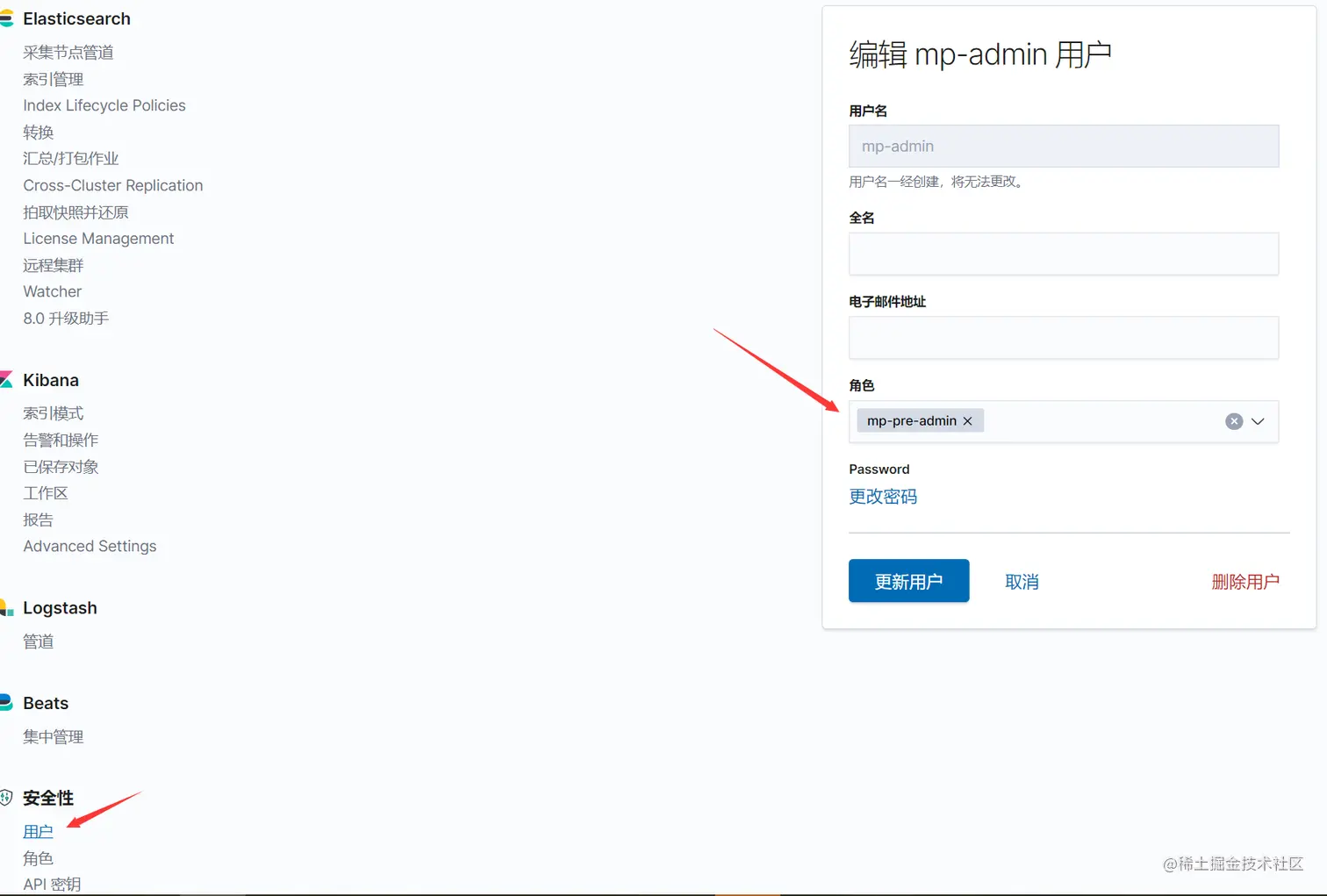This screenshot has height=896, width=1327.
Task: Click the 编辑 mp-admin 用户 title
Action: pos(980,54)
